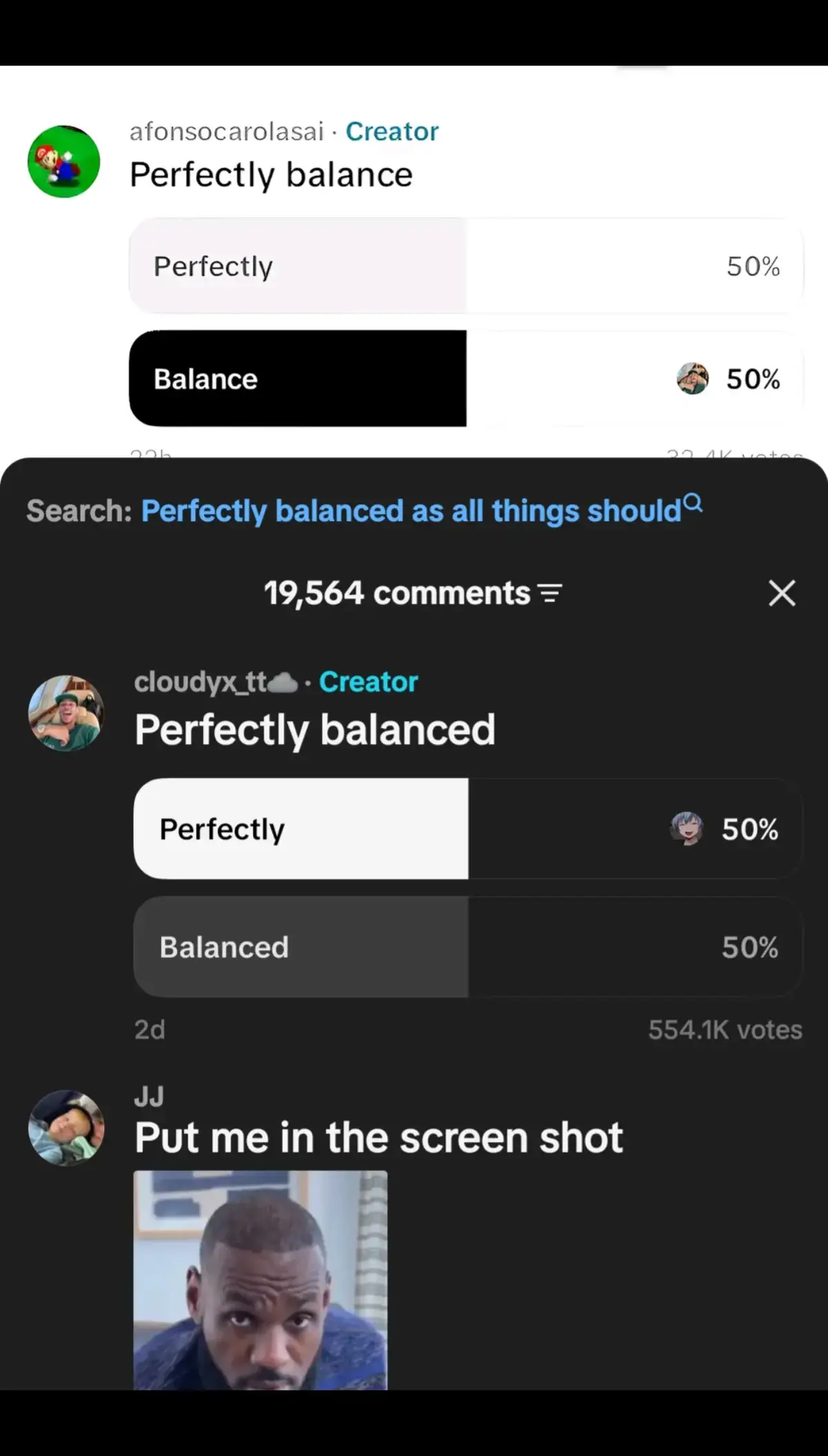Viewport: 828px width, 1456px height.
Task: Close the comments panel
Action: click(782, 593)
